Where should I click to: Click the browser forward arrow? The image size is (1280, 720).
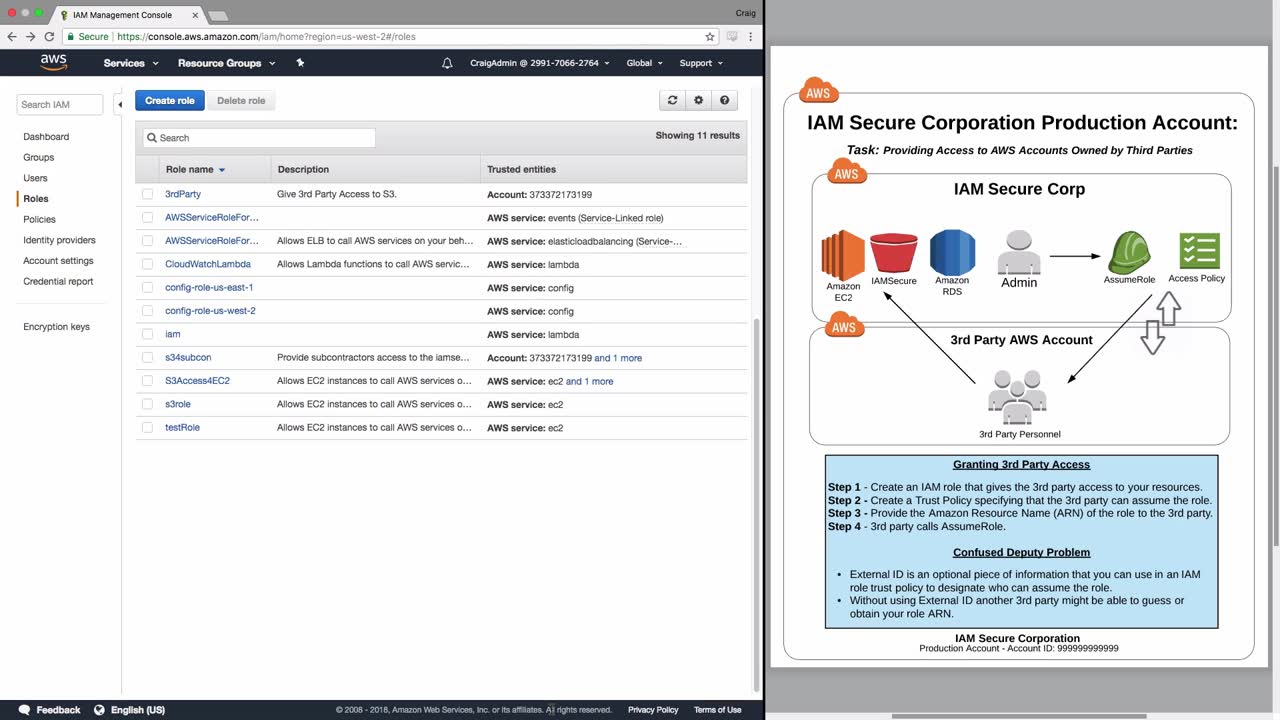[x=30, y=36]
